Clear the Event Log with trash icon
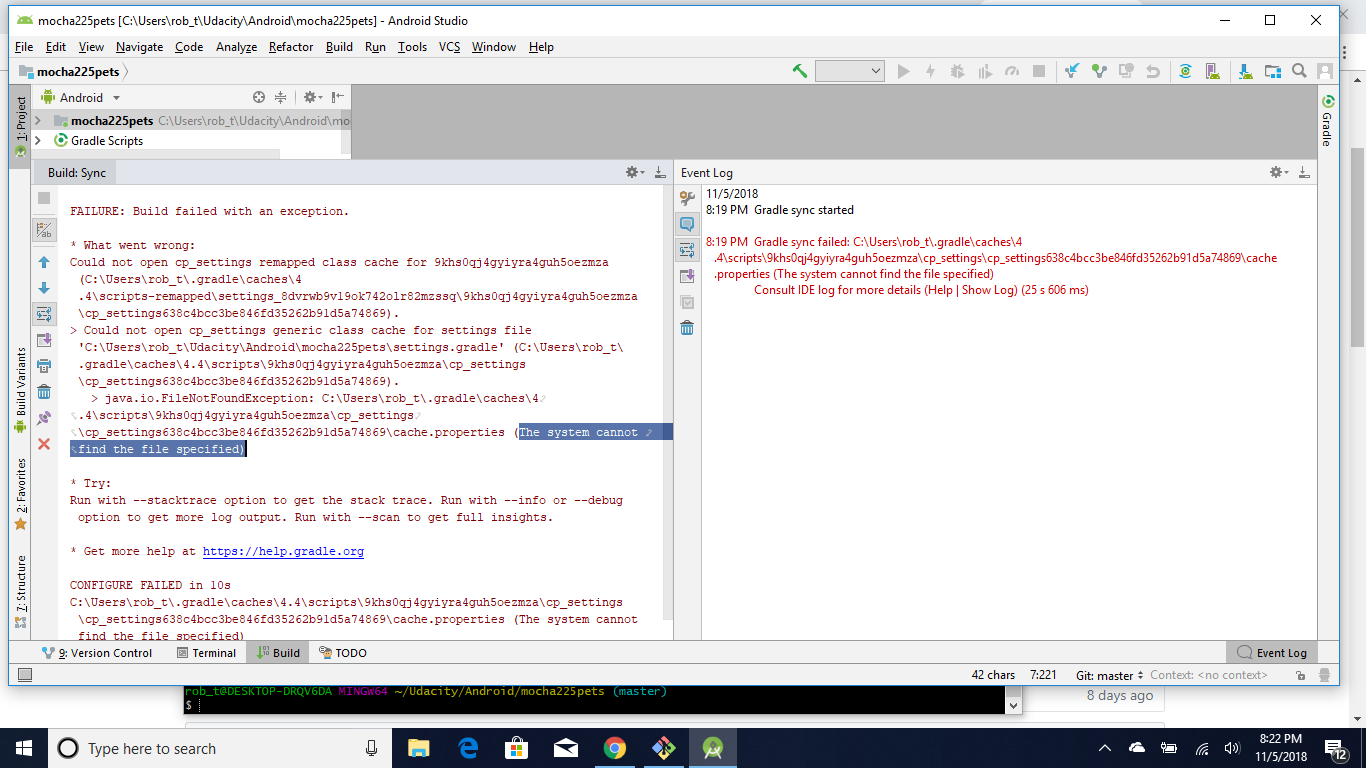1366x768 pixels. pyautogui.click(x=687, y=328)
